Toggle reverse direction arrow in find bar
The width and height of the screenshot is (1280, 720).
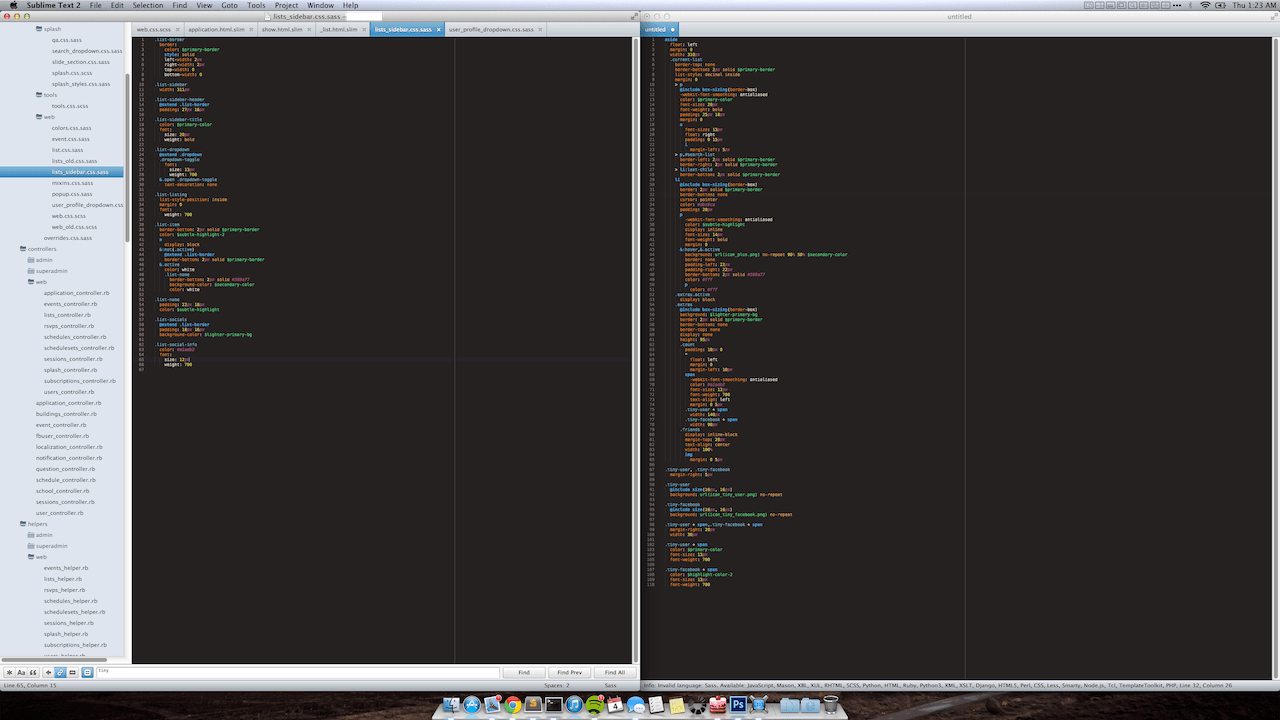pos(48,672)
